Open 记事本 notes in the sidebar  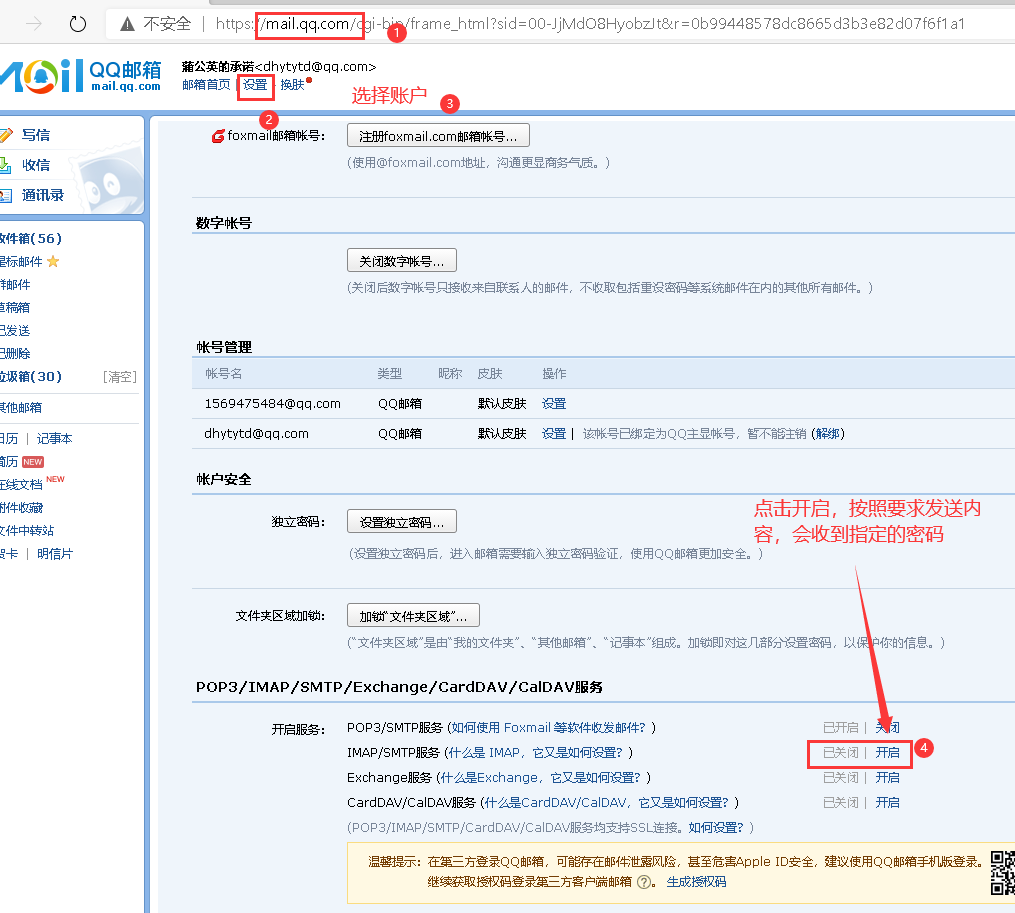pyautogui.click(x=54, y=438)
